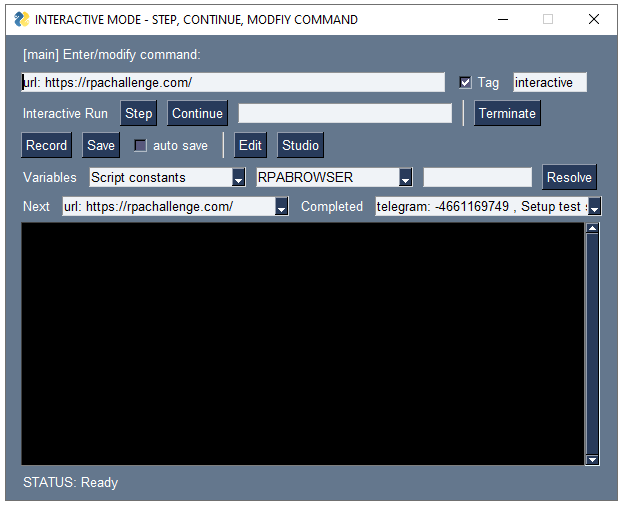622x505 pixels.
Task: Click the empty field beside Continue
Action: (344, 113)
